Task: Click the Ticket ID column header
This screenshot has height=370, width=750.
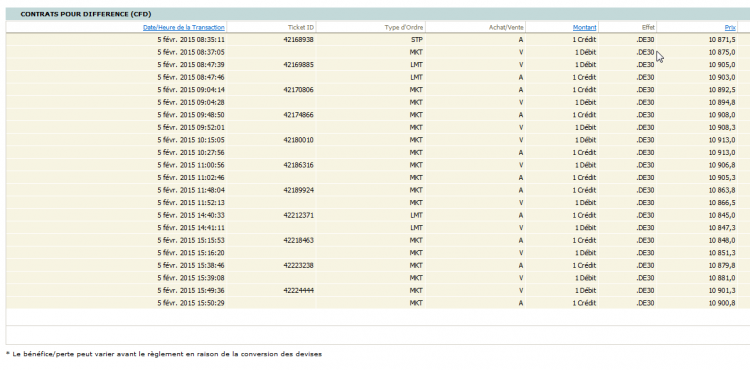Action: click(301, 28)
